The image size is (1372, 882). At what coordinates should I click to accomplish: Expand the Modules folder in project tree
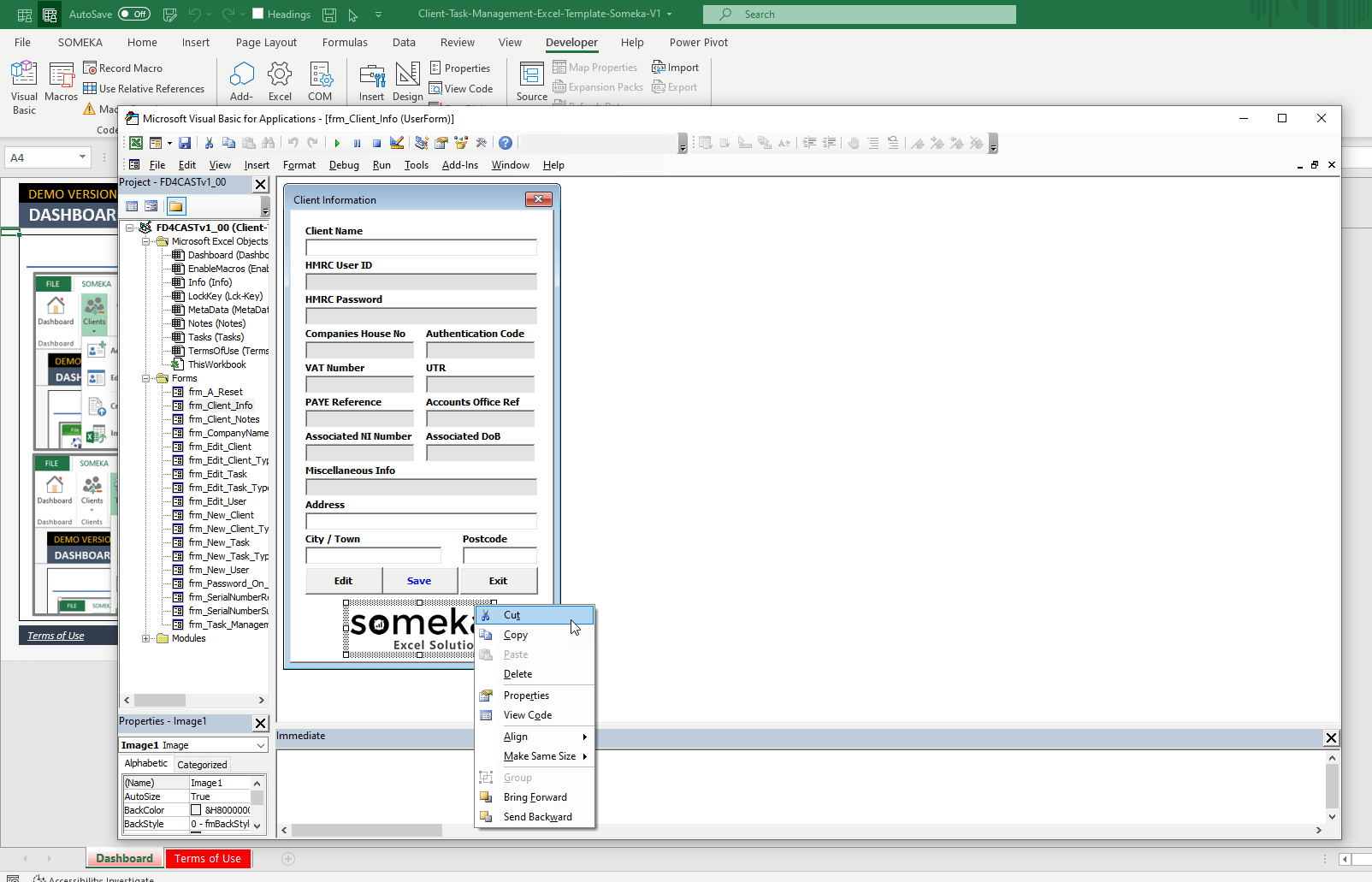146,638
